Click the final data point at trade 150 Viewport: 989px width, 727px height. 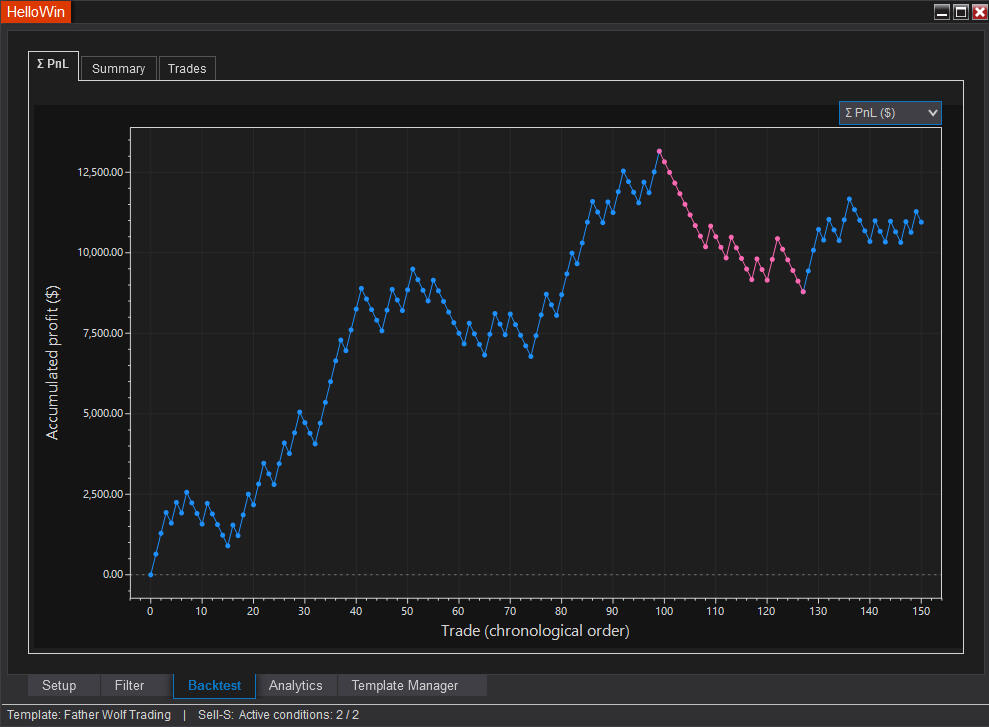coord(921,222)
